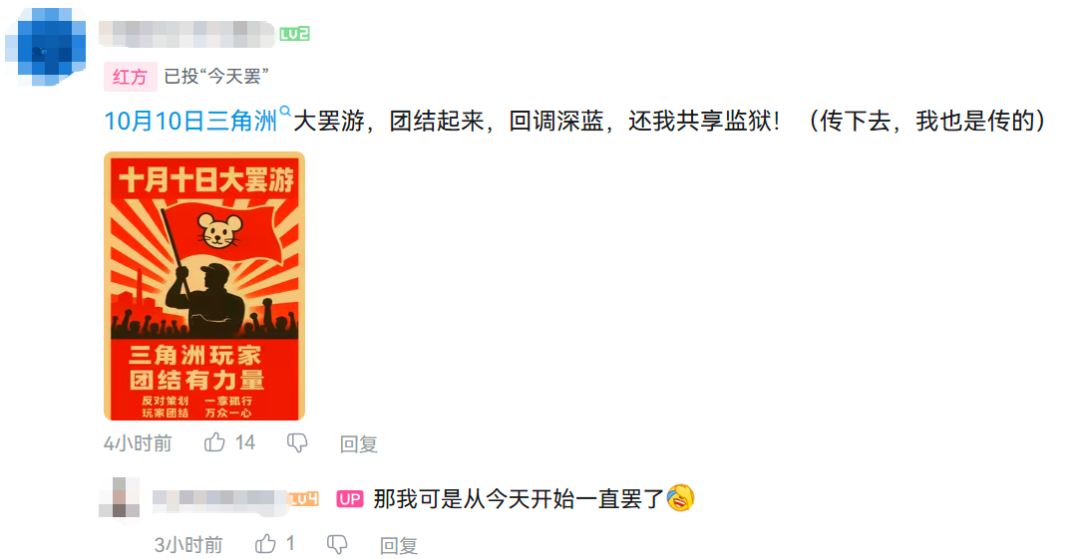The height and width of the screenshot is (559, 1080).
Task: Click the LV2 level badge
Action: [x=294, y=33]
